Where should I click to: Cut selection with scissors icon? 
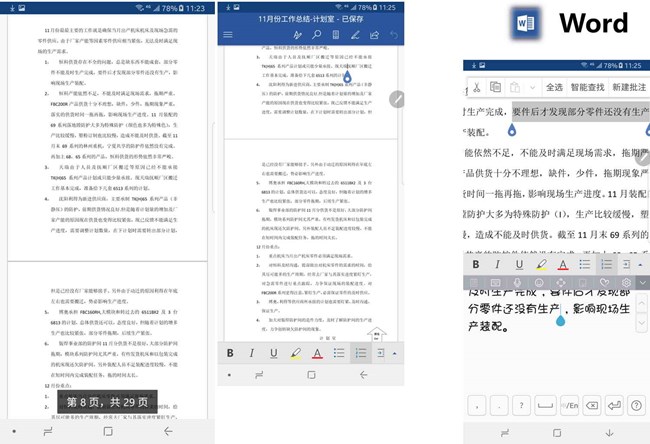[x=477, y=87]
